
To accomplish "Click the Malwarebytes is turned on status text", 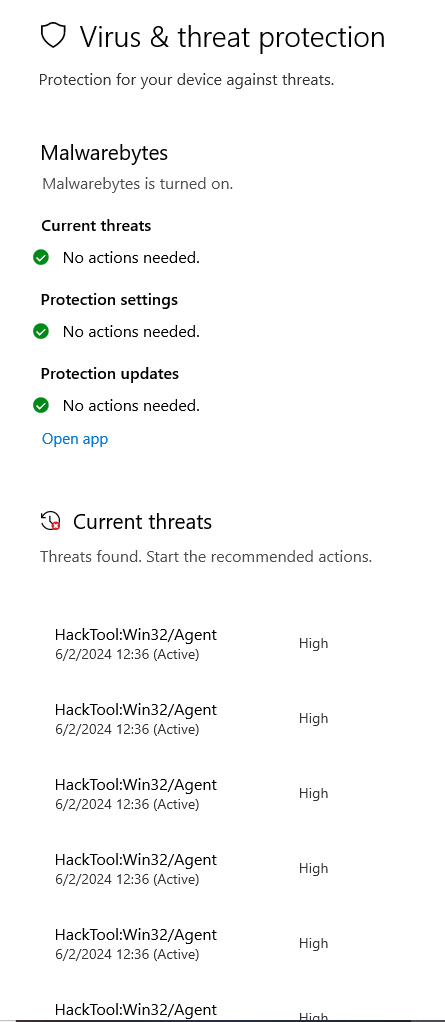I will (x=137, y=184).
